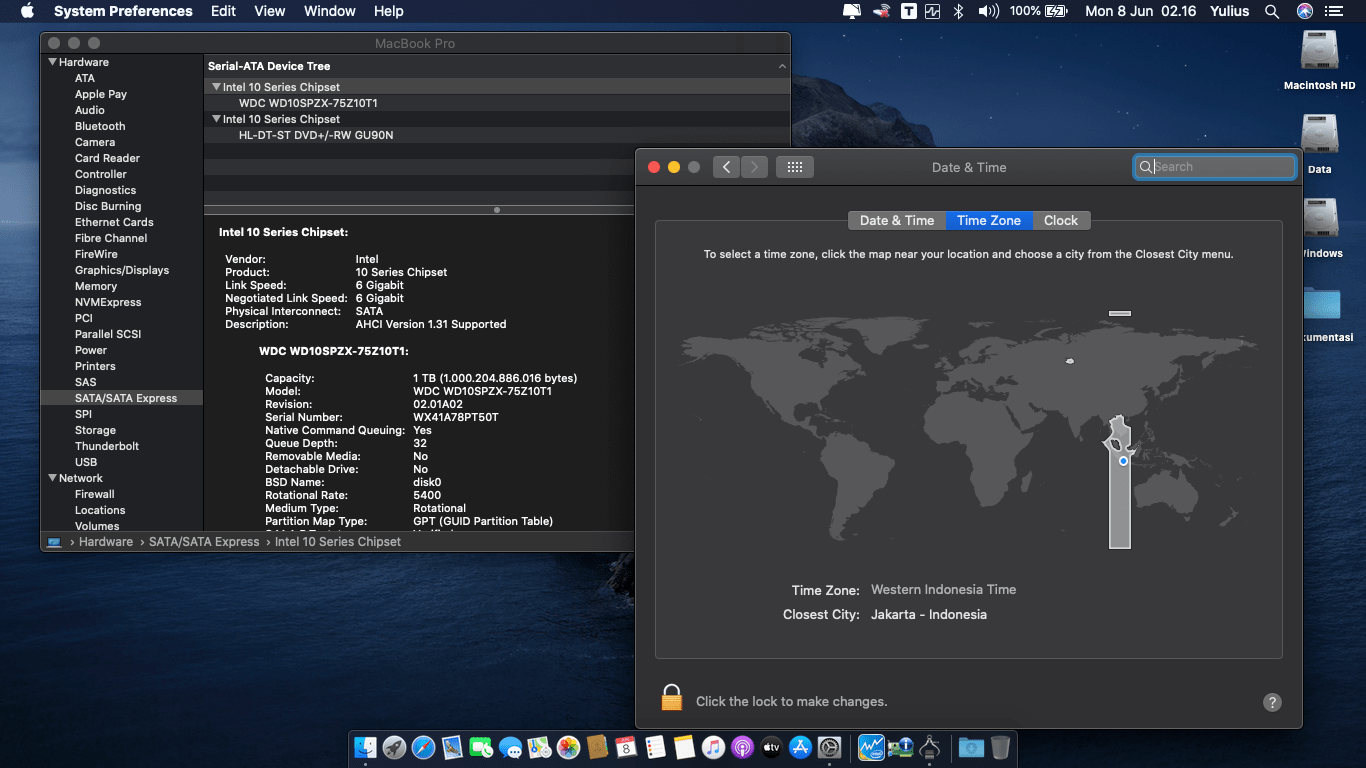This screenshot has width=1366, height=768.
Task: Open the Help menu
Action: (x=389, y=11)
